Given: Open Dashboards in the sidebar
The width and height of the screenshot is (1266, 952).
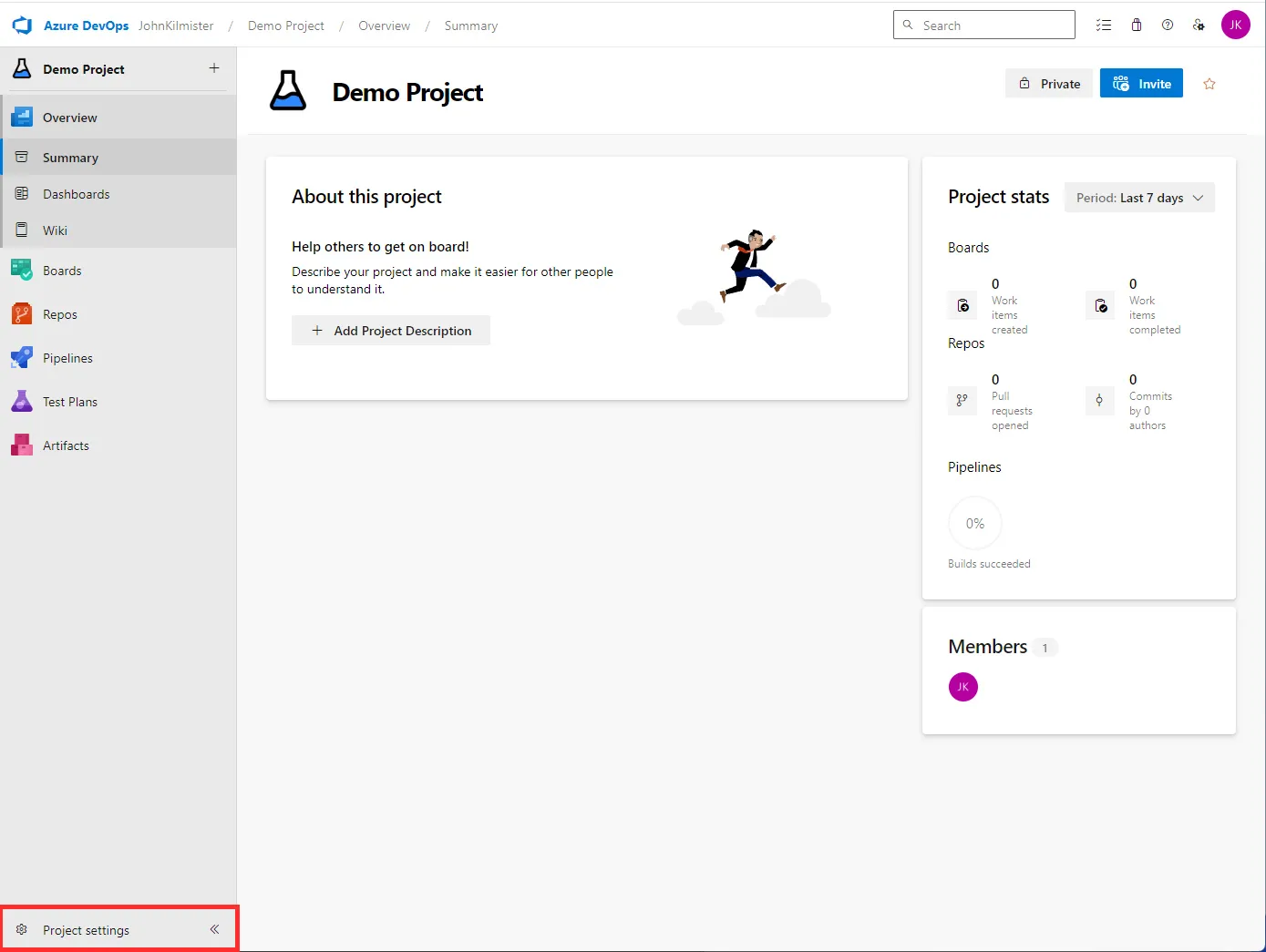Looking at the screenshot, I should [x=118, y=193].
